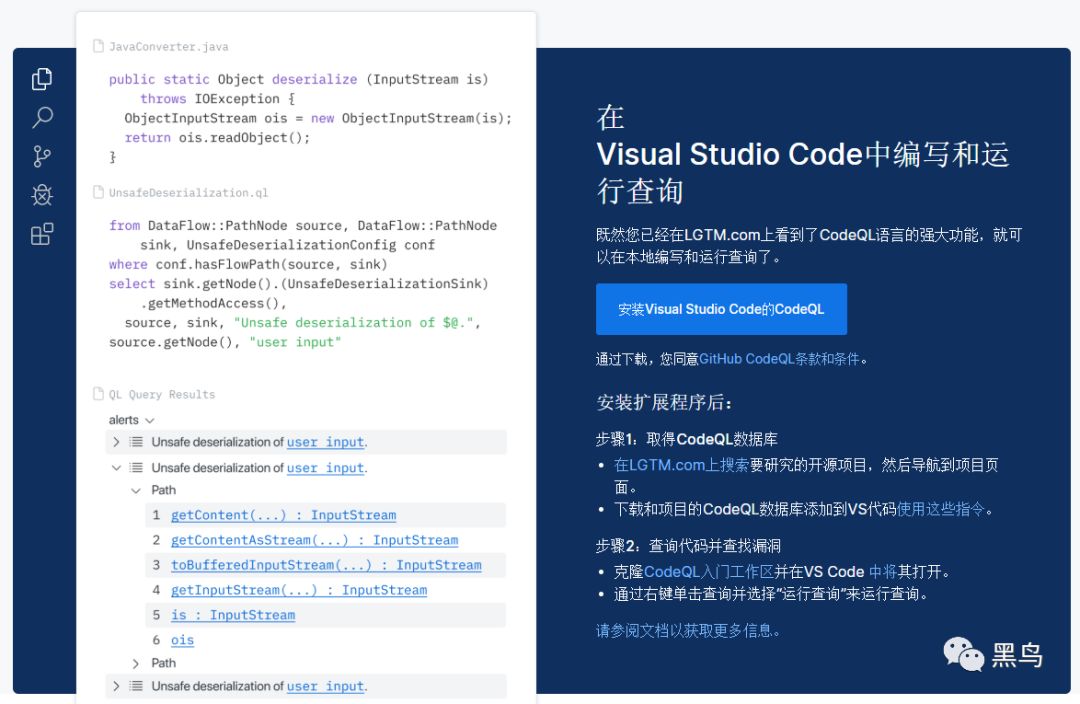Screen dimensions: 1080x704
Task: Click the 步骤1：取得CodeQL数据库 text
Action: (x=687, y=439)
